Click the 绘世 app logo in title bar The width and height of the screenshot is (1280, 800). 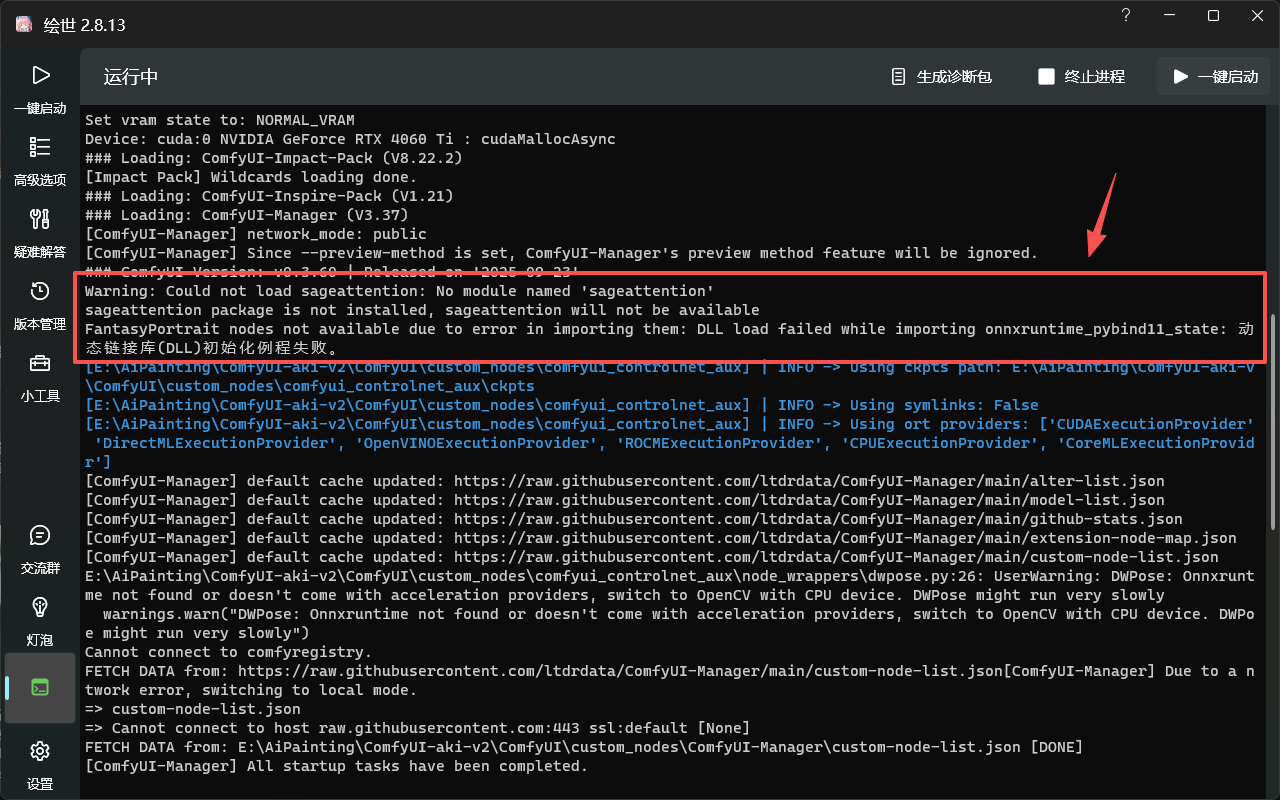(x=23, y=24)
